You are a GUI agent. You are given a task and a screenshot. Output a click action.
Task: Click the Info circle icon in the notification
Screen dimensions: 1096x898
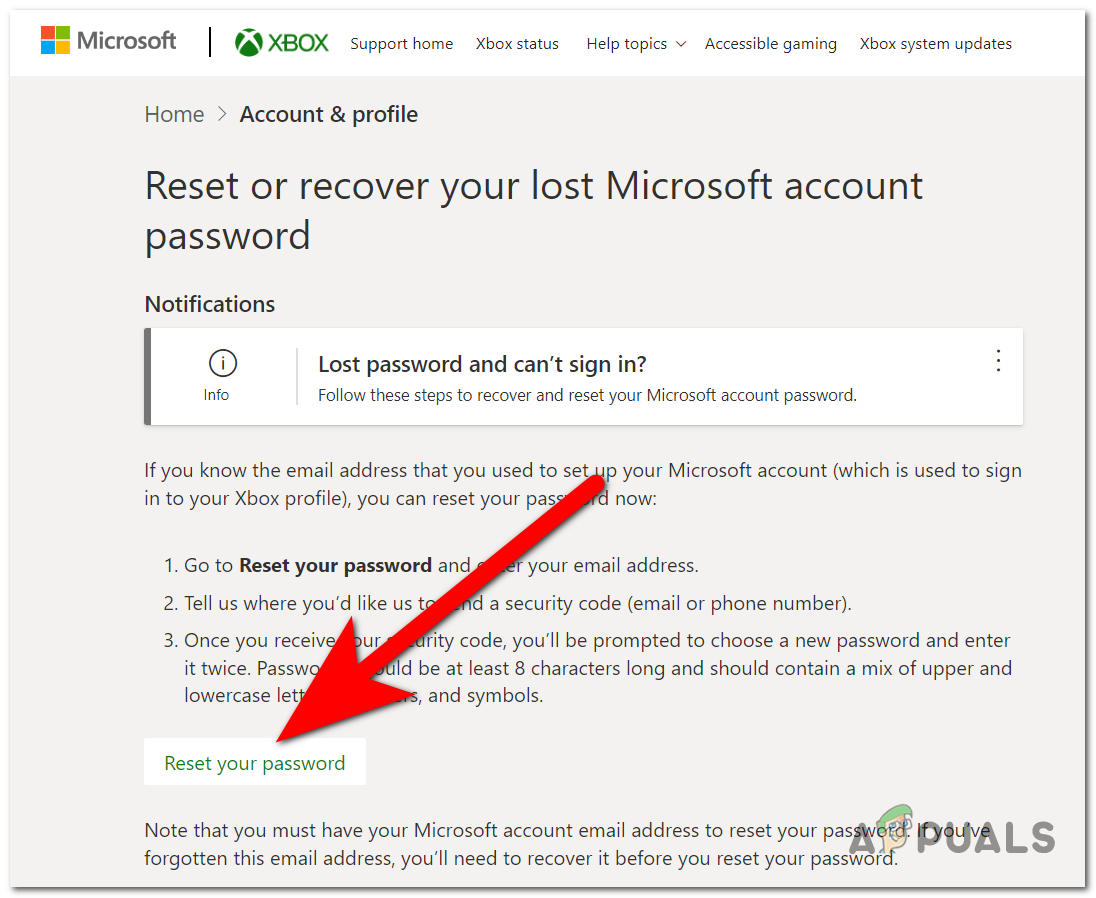(x=222, y=363)
